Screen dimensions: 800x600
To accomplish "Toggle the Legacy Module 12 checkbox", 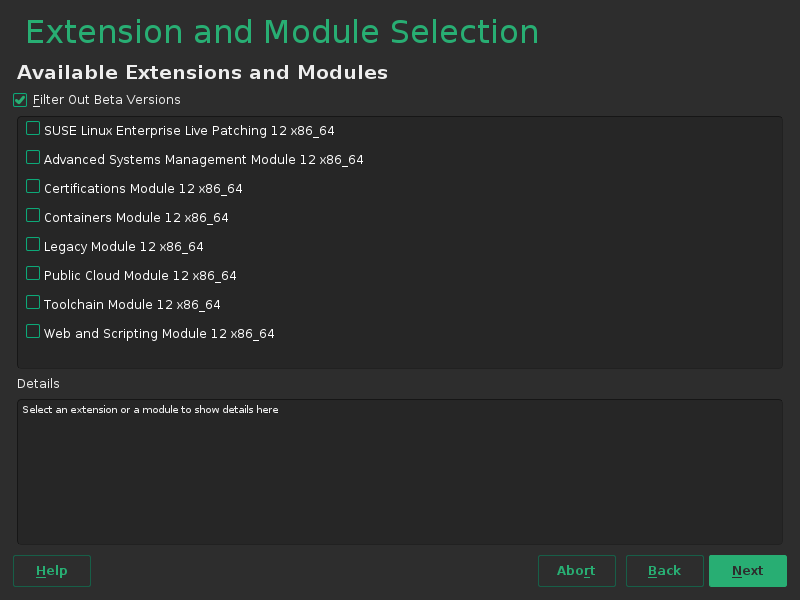I will [x=33, y=245].
